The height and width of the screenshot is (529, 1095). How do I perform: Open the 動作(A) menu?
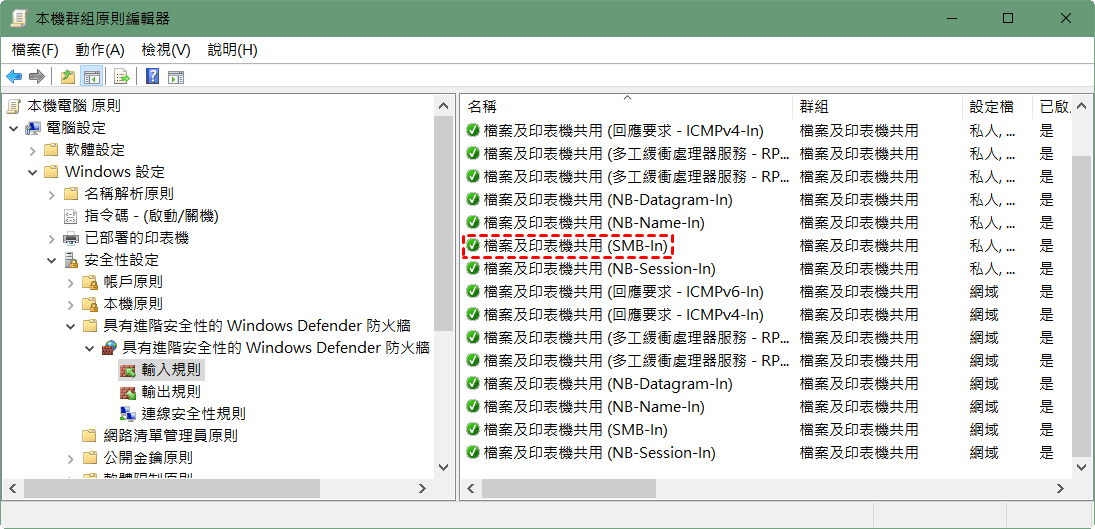(x=100, y=50)
